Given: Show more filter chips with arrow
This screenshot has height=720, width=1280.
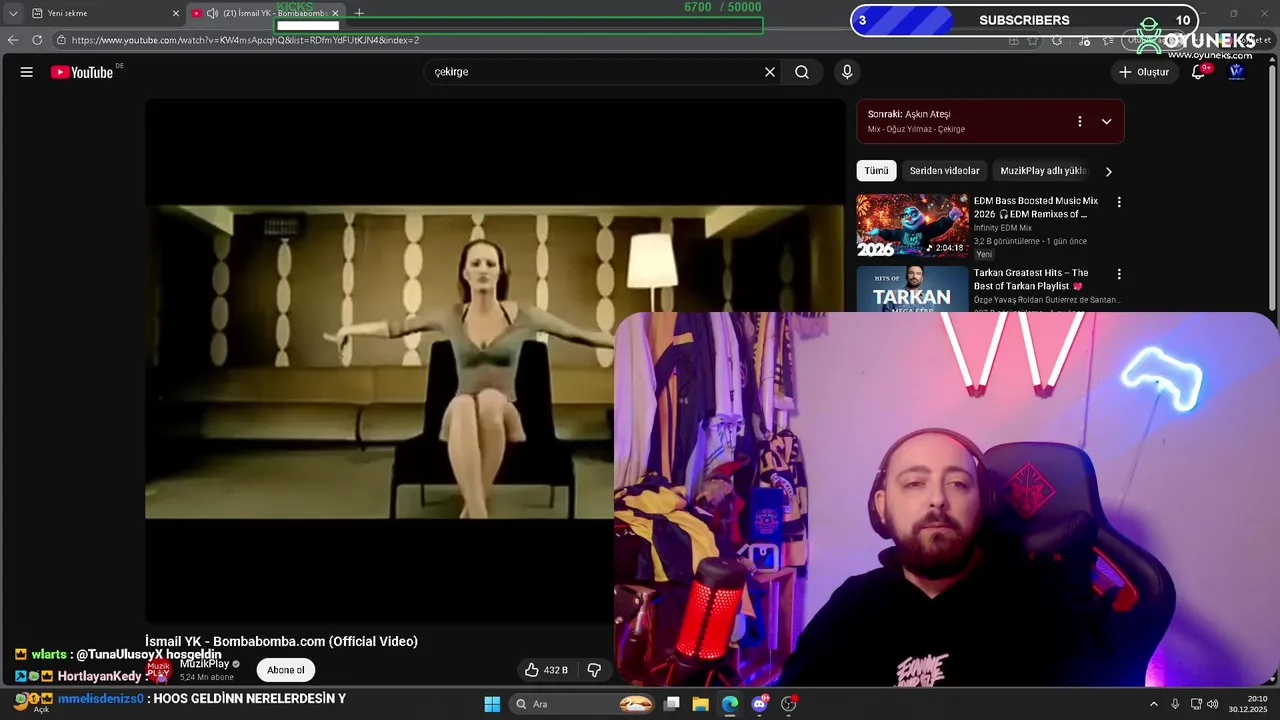Looking at the screenshot, I should tap(1108, 171).
